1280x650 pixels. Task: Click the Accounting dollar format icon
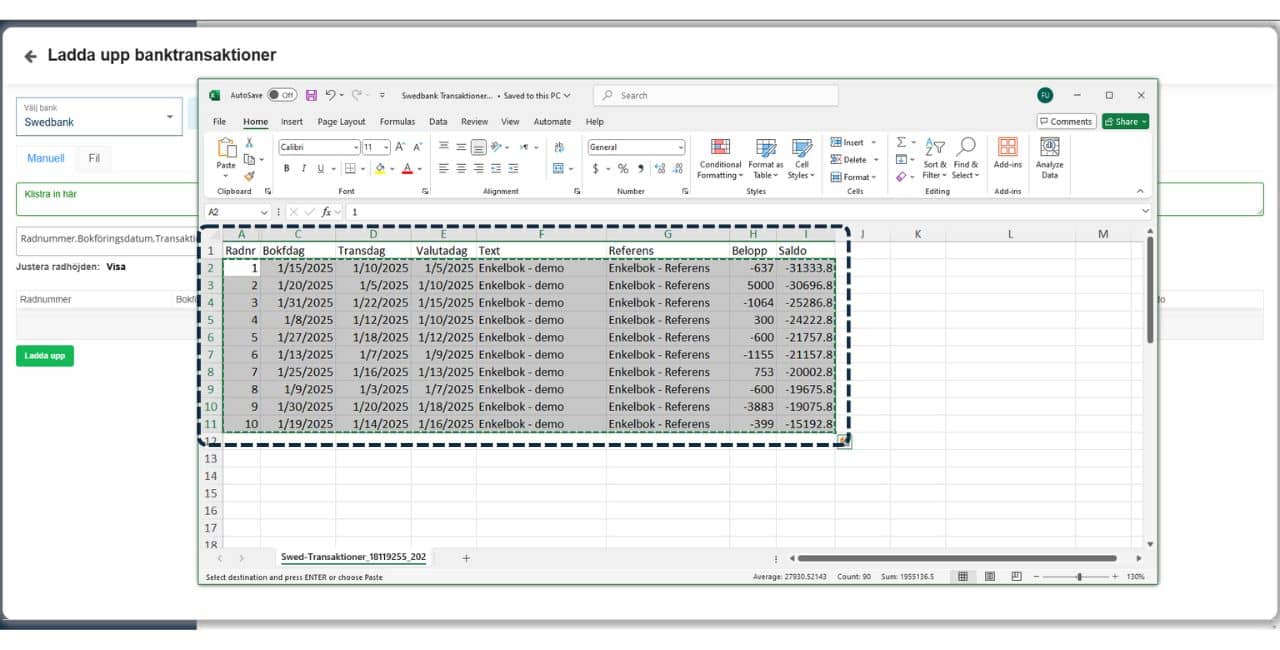click(x=595, y=168)
